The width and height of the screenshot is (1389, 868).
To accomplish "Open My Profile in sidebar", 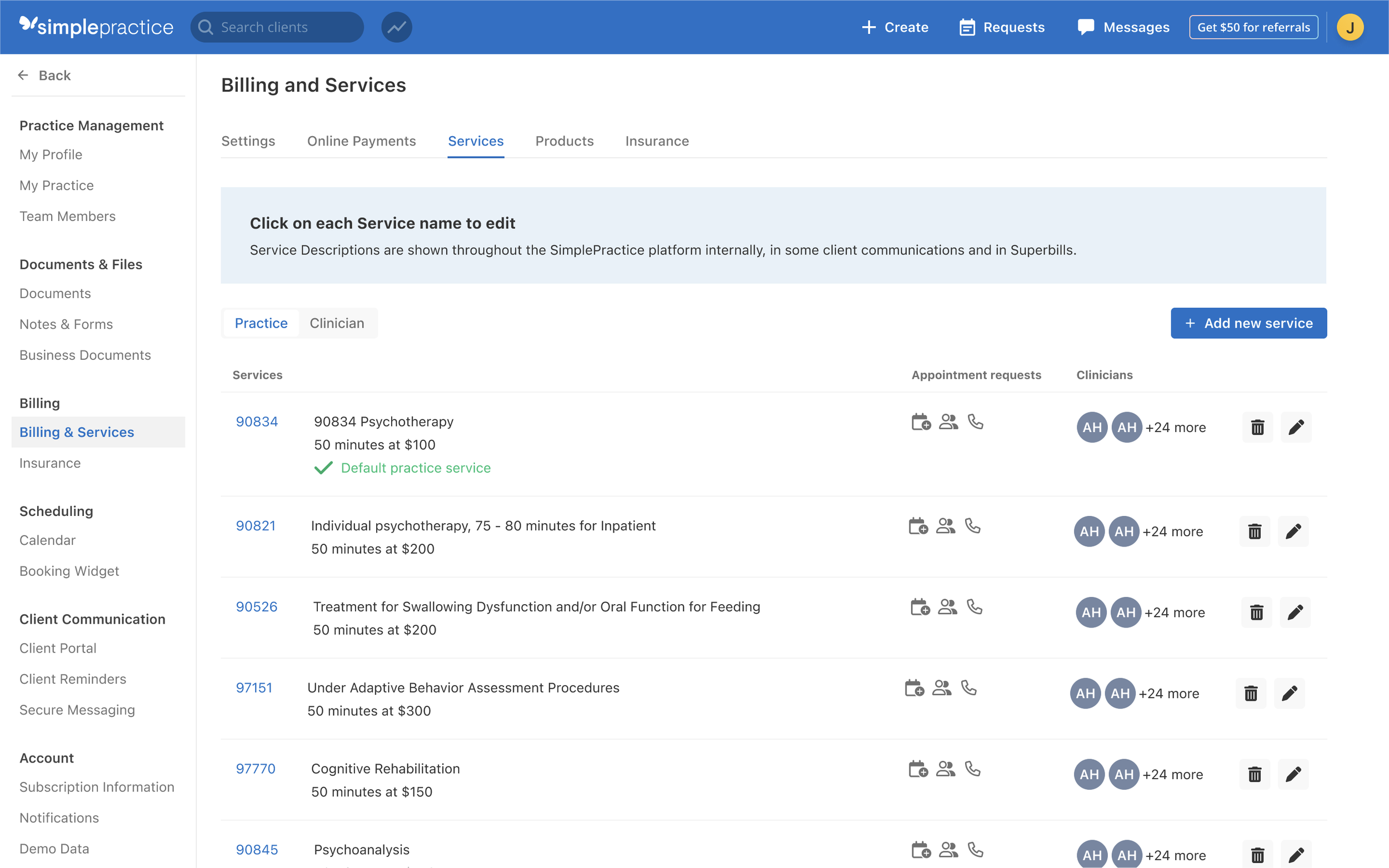I will 51,154.
